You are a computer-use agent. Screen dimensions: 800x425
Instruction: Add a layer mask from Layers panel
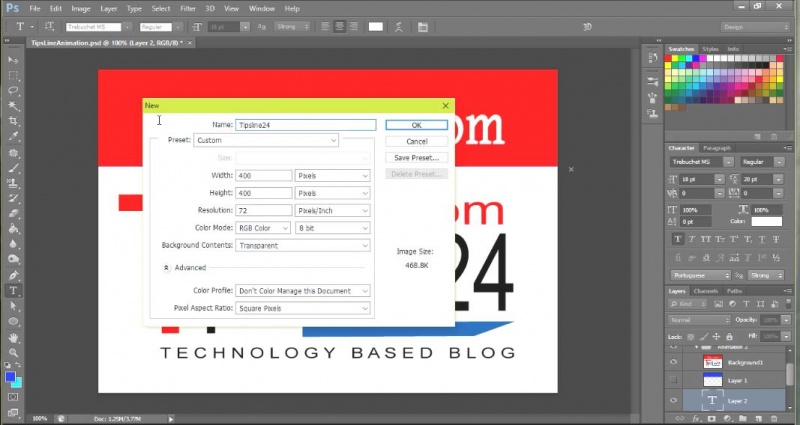pyautogui.click(x=711, y=419)
